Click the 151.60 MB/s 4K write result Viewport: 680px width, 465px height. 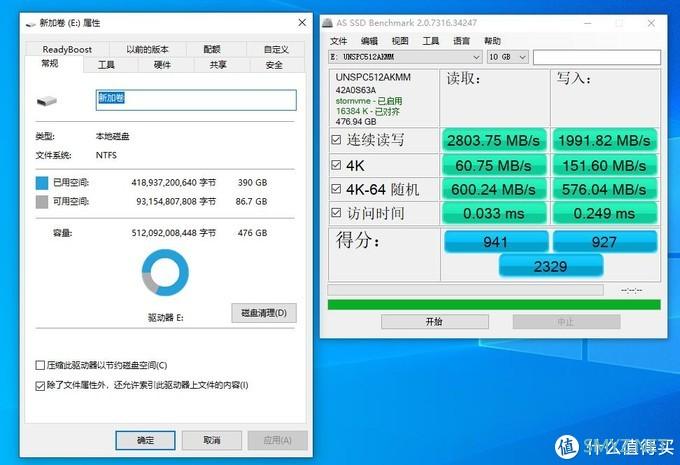(605, 166)
